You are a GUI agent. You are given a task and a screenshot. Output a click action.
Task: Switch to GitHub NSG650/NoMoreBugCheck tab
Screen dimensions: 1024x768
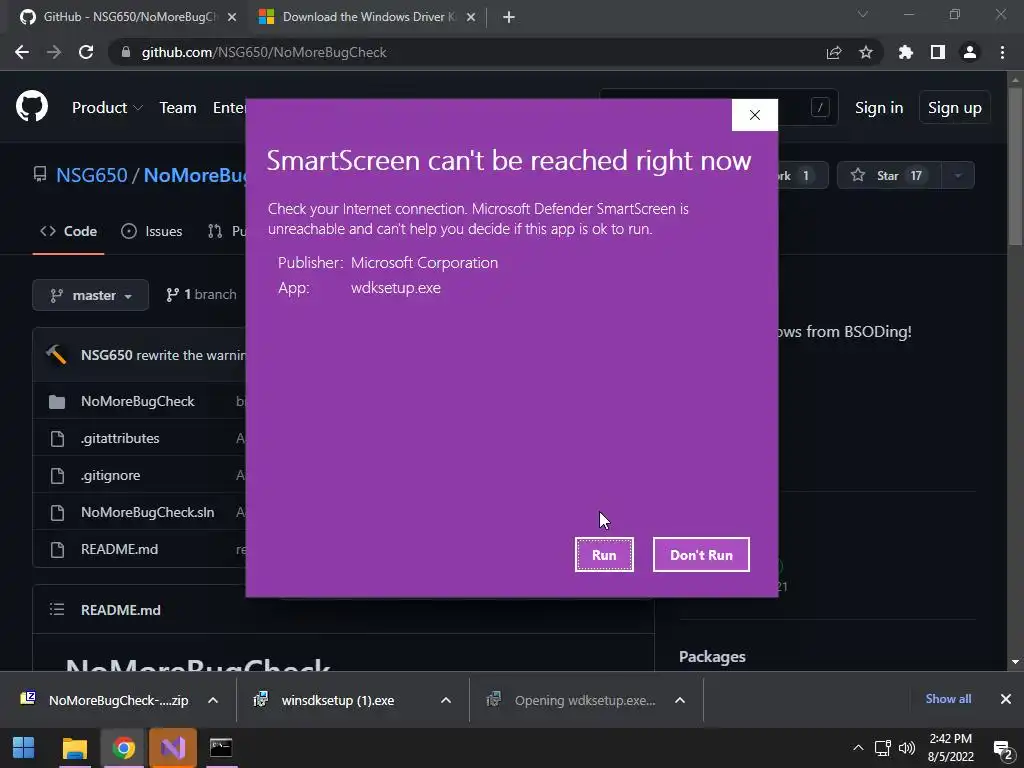[129, 17]
